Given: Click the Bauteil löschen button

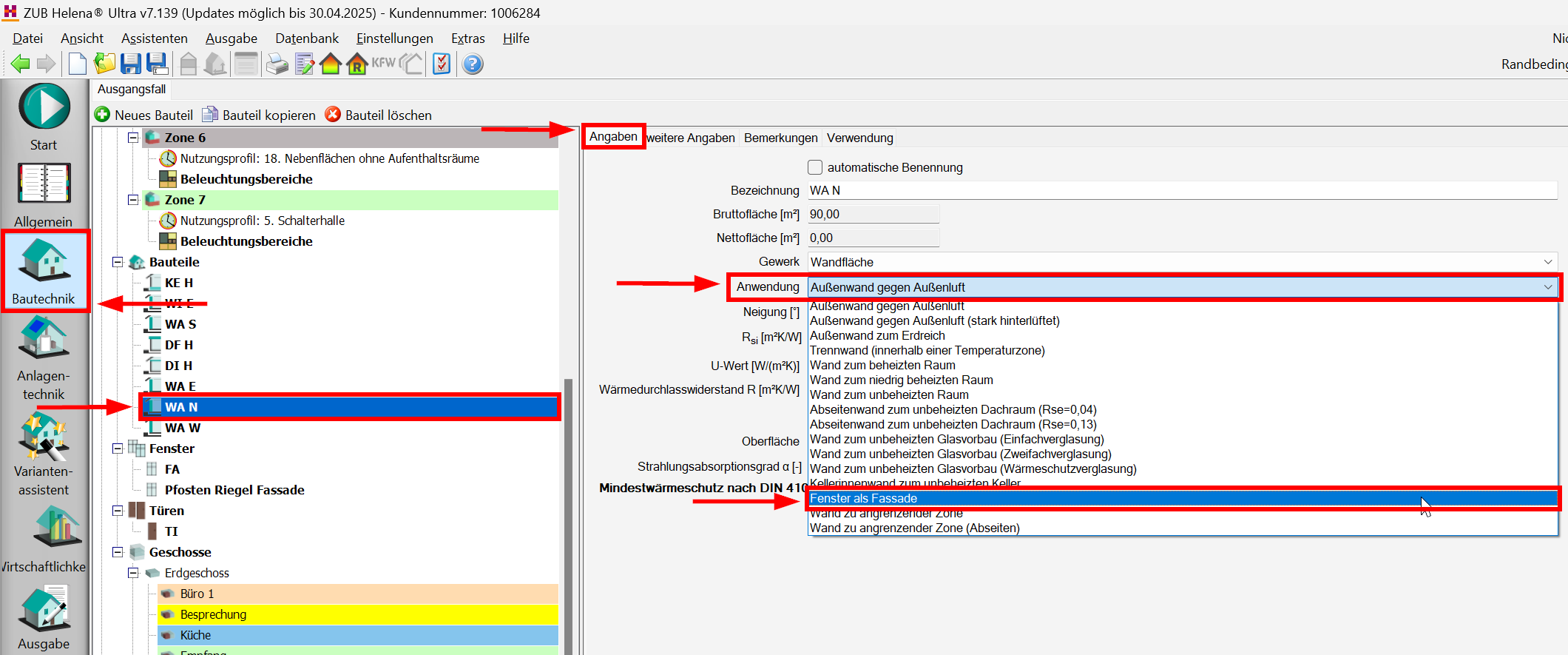Looking at the screenshot, I should pos(379,115).
